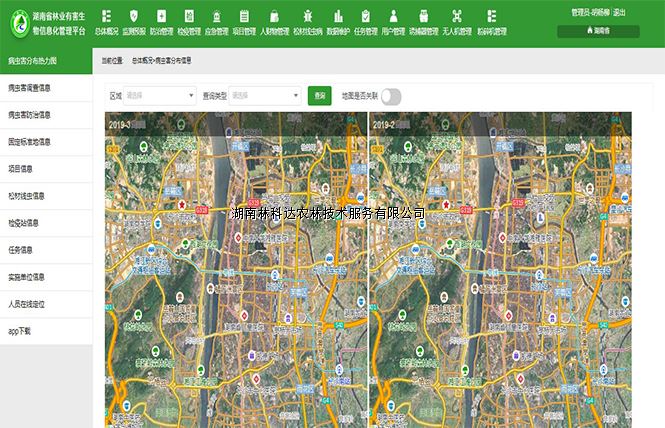The height and width of the screenshot is (428, 665).
Task: Open the 任务管理 task icon
Action: click(366, 15)
